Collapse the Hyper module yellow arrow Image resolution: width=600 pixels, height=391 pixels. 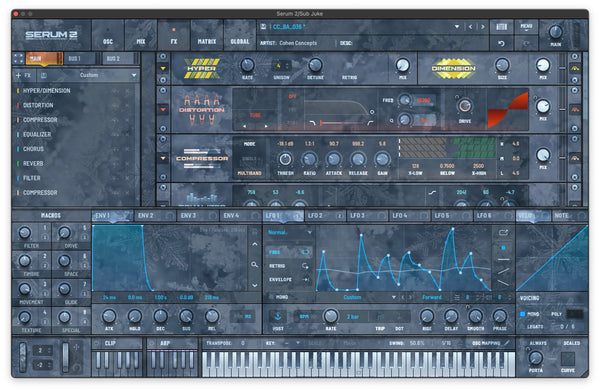coord(163,68)
